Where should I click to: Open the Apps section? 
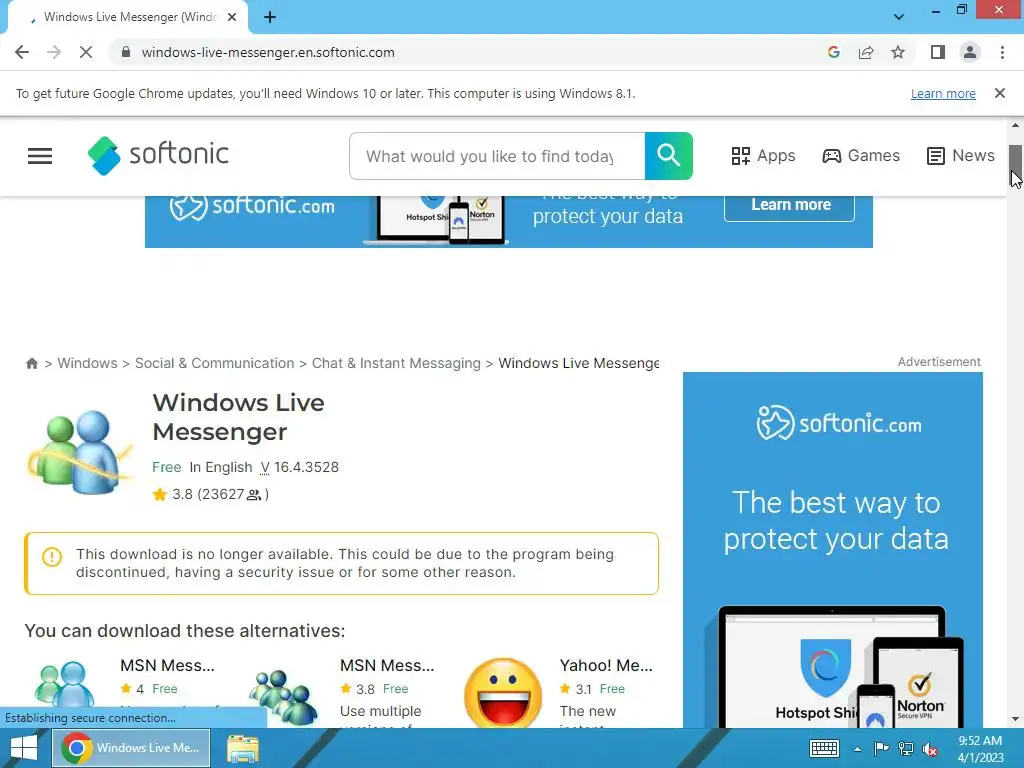[x=763, y=155]
